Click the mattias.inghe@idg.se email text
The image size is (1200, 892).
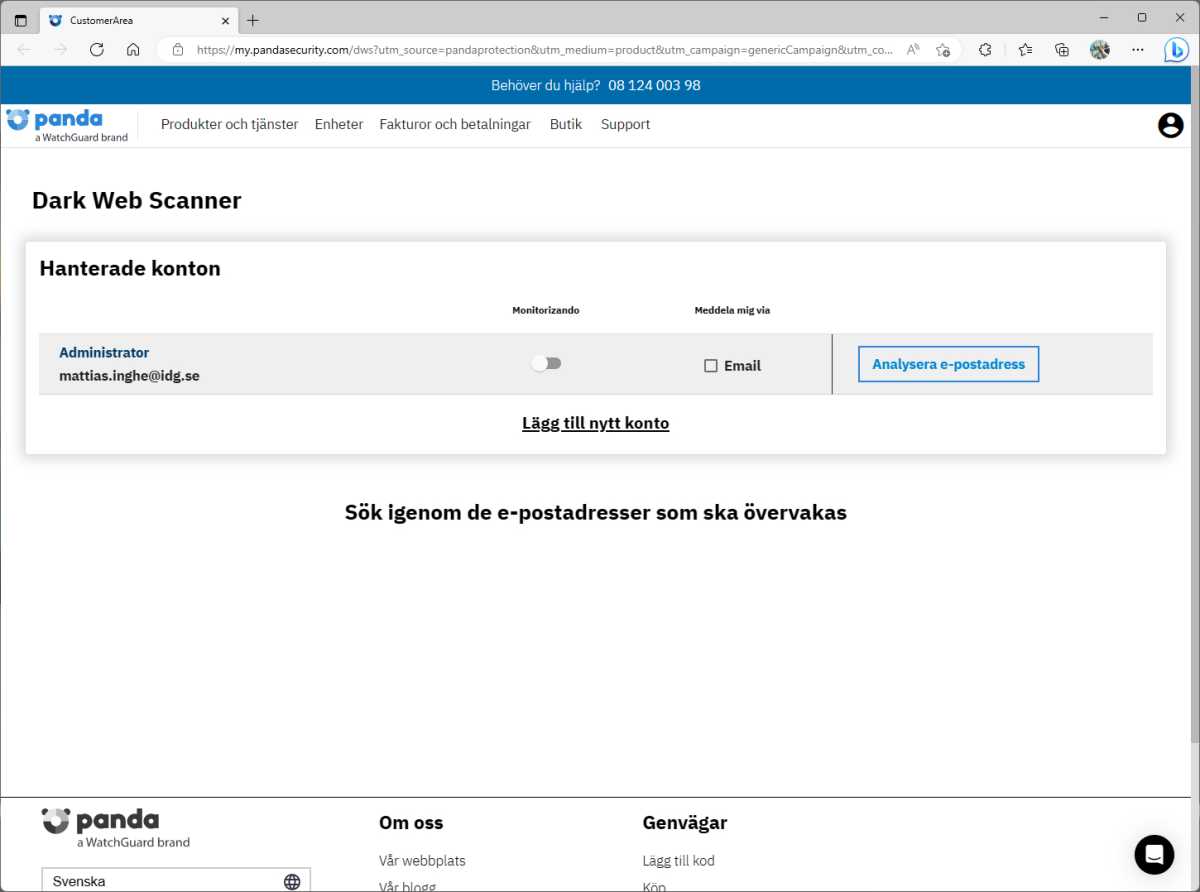129,376
